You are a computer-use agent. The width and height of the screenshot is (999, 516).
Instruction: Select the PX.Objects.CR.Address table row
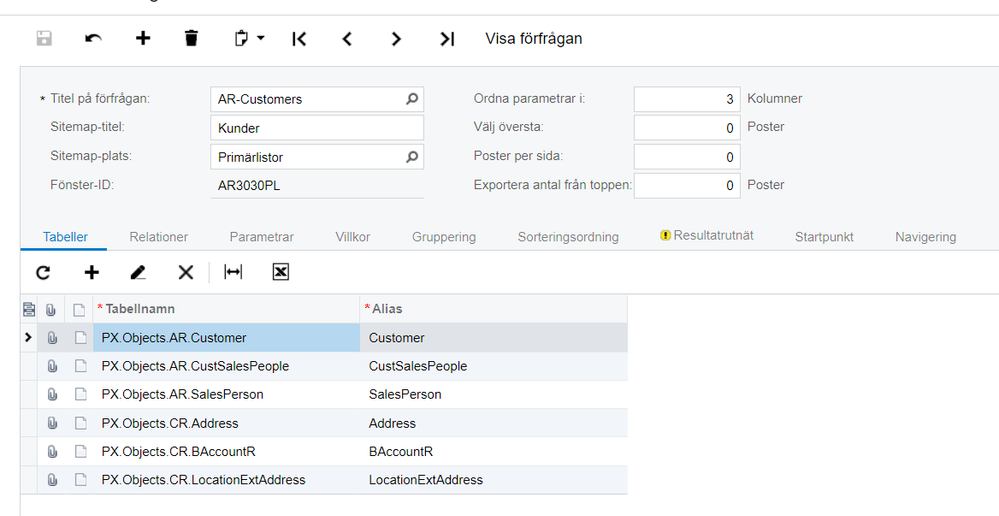click(x=229, y=423)
